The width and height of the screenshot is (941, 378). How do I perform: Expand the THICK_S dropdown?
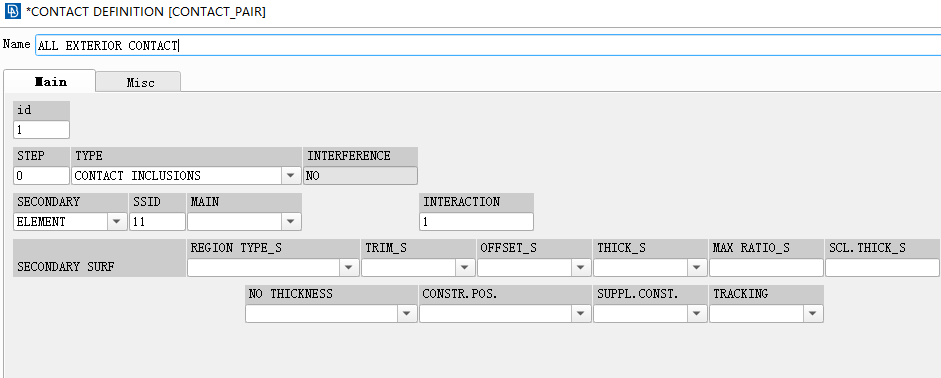pyautogui.click(x=651, y=268)
